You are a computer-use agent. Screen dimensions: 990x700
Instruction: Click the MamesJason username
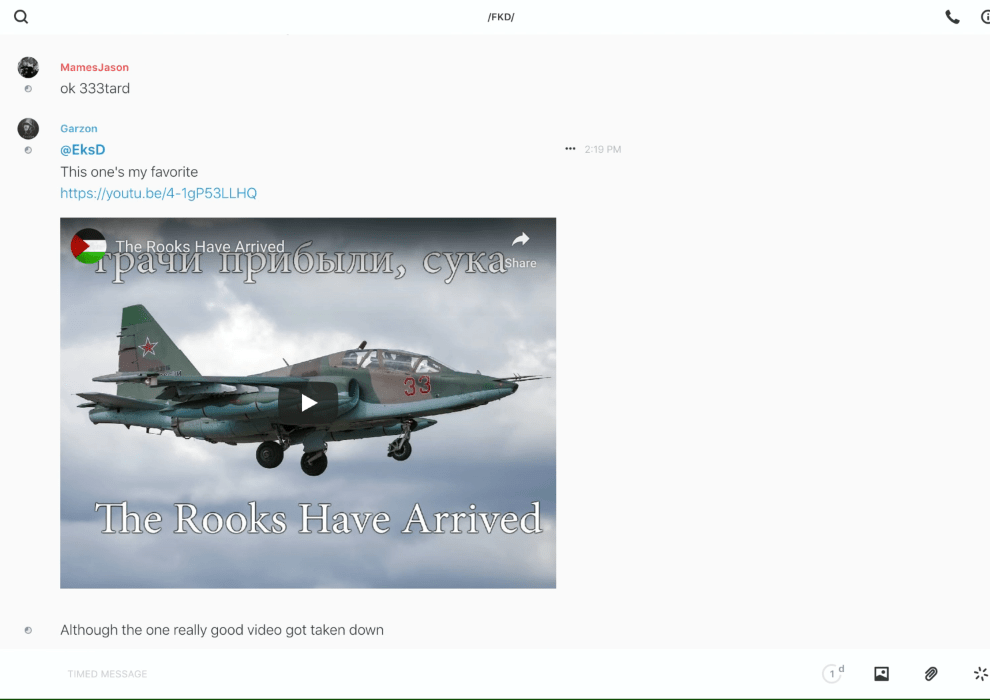tap(94, 68)
